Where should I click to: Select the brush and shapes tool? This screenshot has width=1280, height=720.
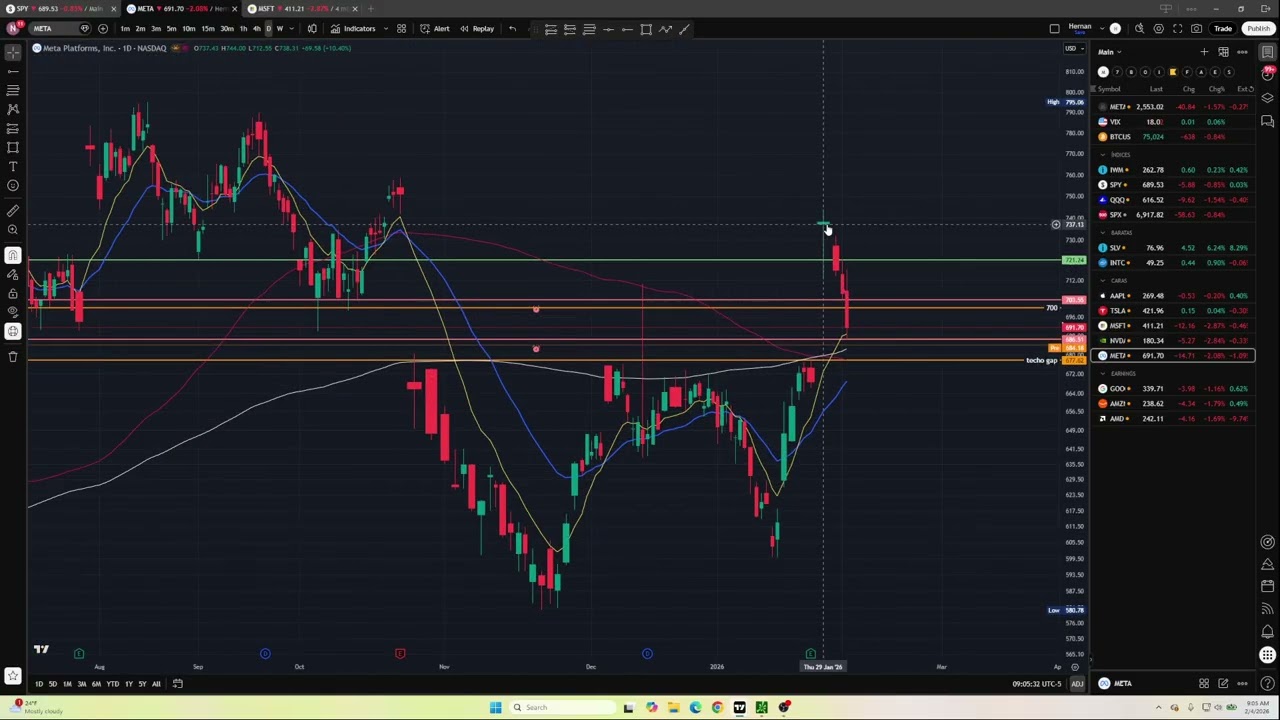point(13,147)
